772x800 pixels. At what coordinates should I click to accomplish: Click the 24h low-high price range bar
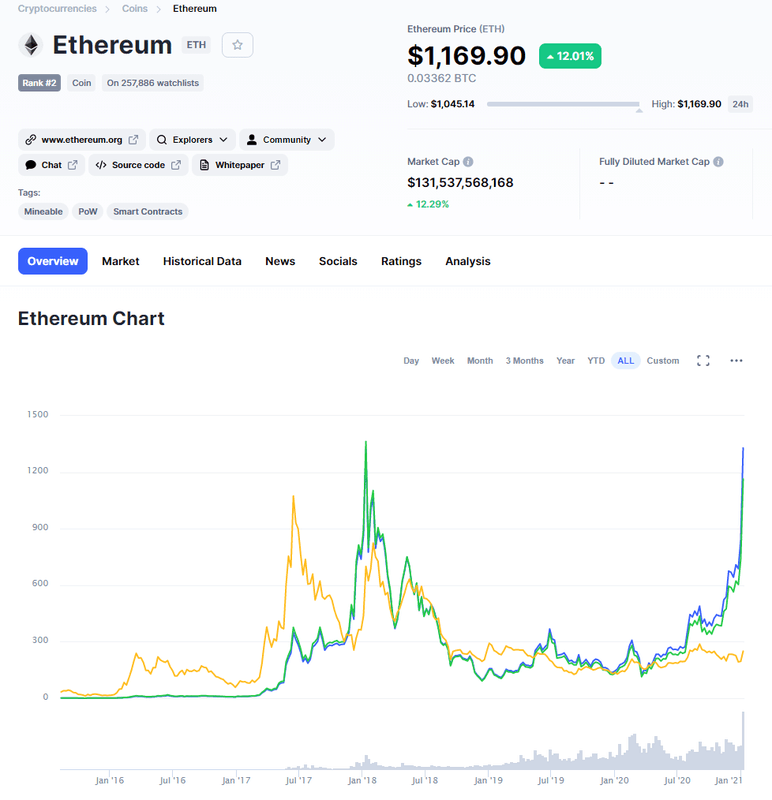[x=563, y=104]
